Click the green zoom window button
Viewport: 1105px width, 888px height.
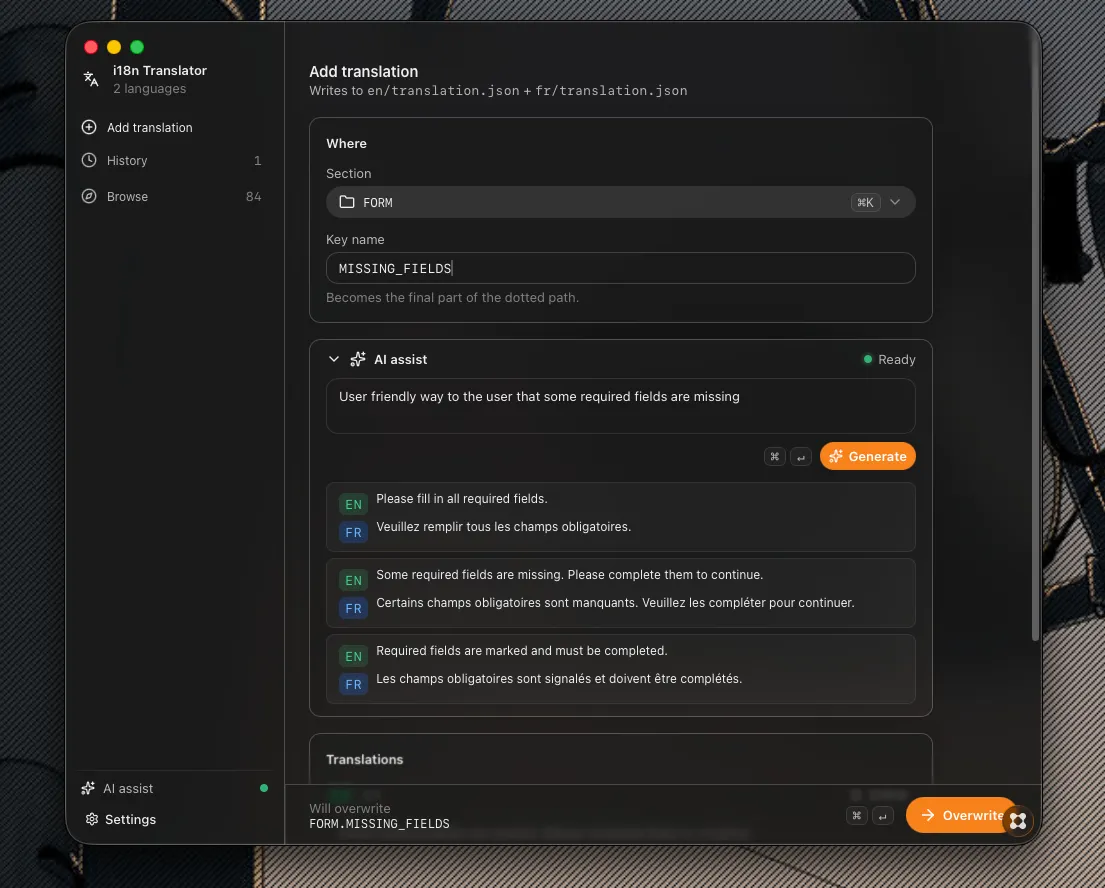coord(137,47)
